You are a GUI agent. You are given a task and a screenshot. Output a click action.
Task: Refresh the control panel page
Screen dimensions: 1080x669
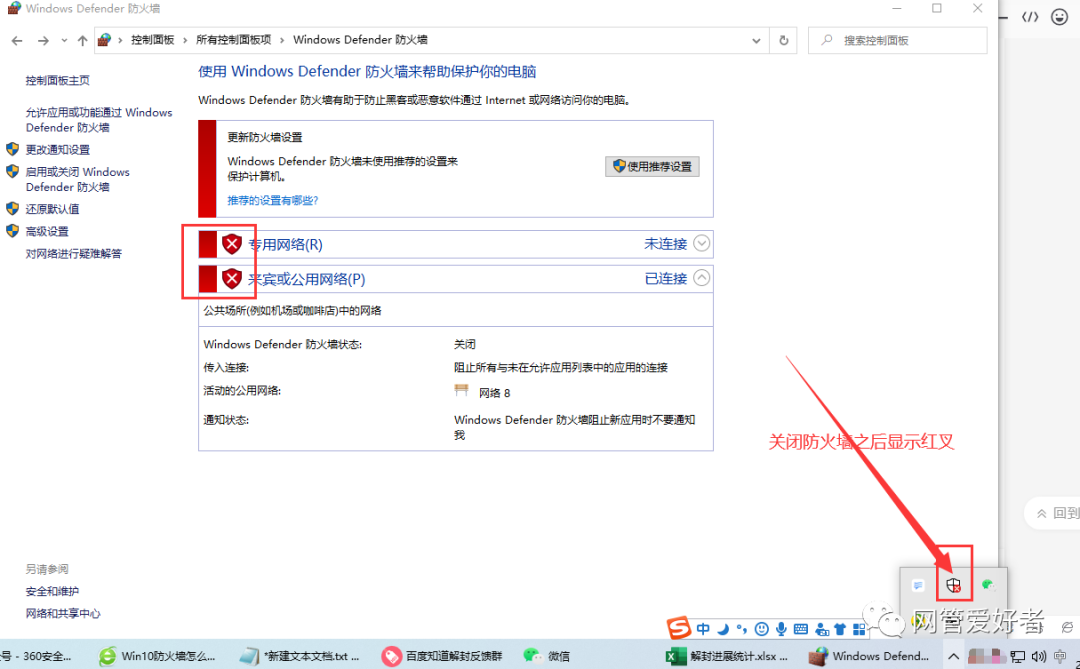click(784, 41)
